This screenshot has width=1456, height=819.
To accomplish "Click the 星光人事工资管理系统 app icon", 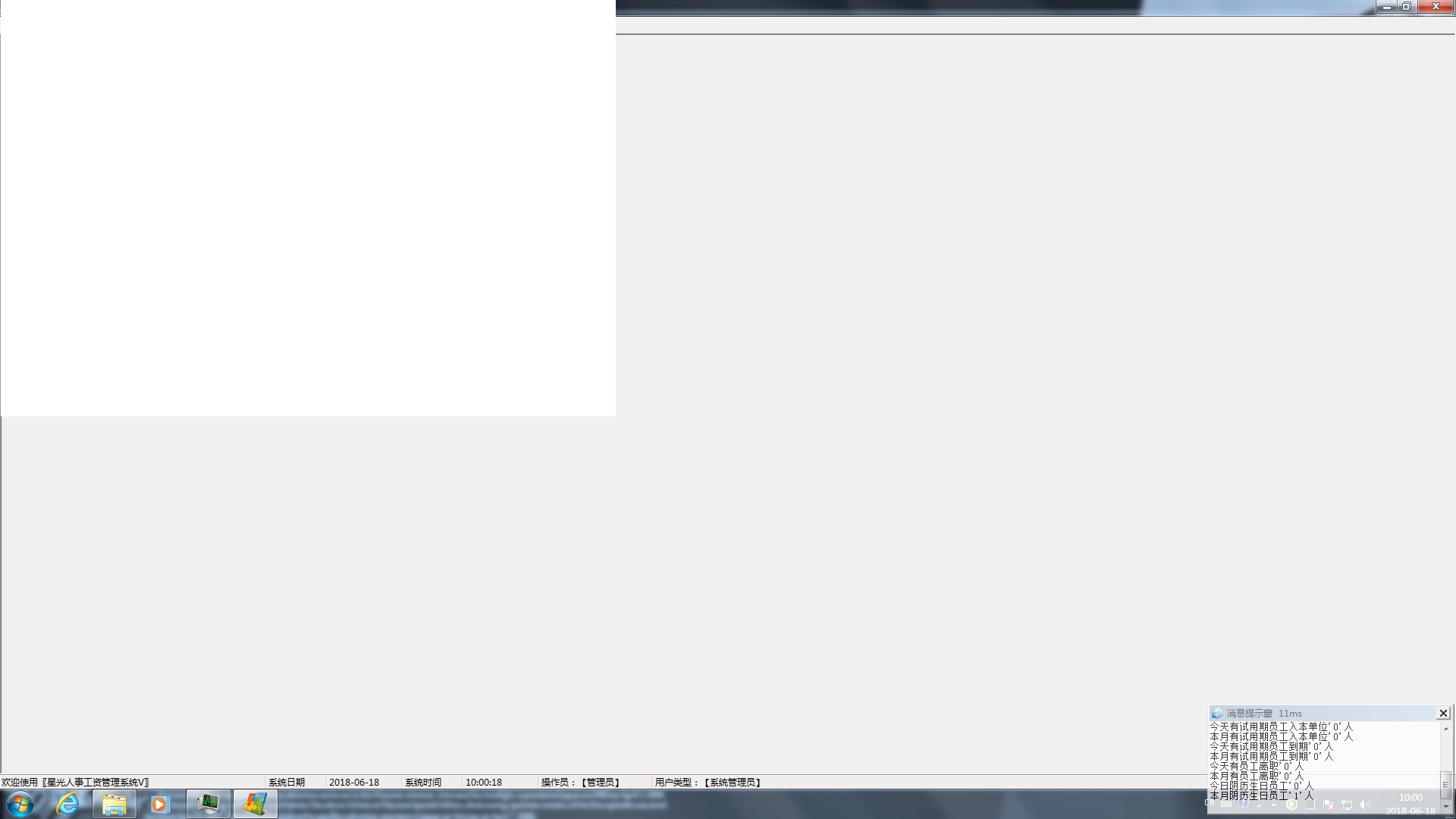I will (x=256, y=804).
